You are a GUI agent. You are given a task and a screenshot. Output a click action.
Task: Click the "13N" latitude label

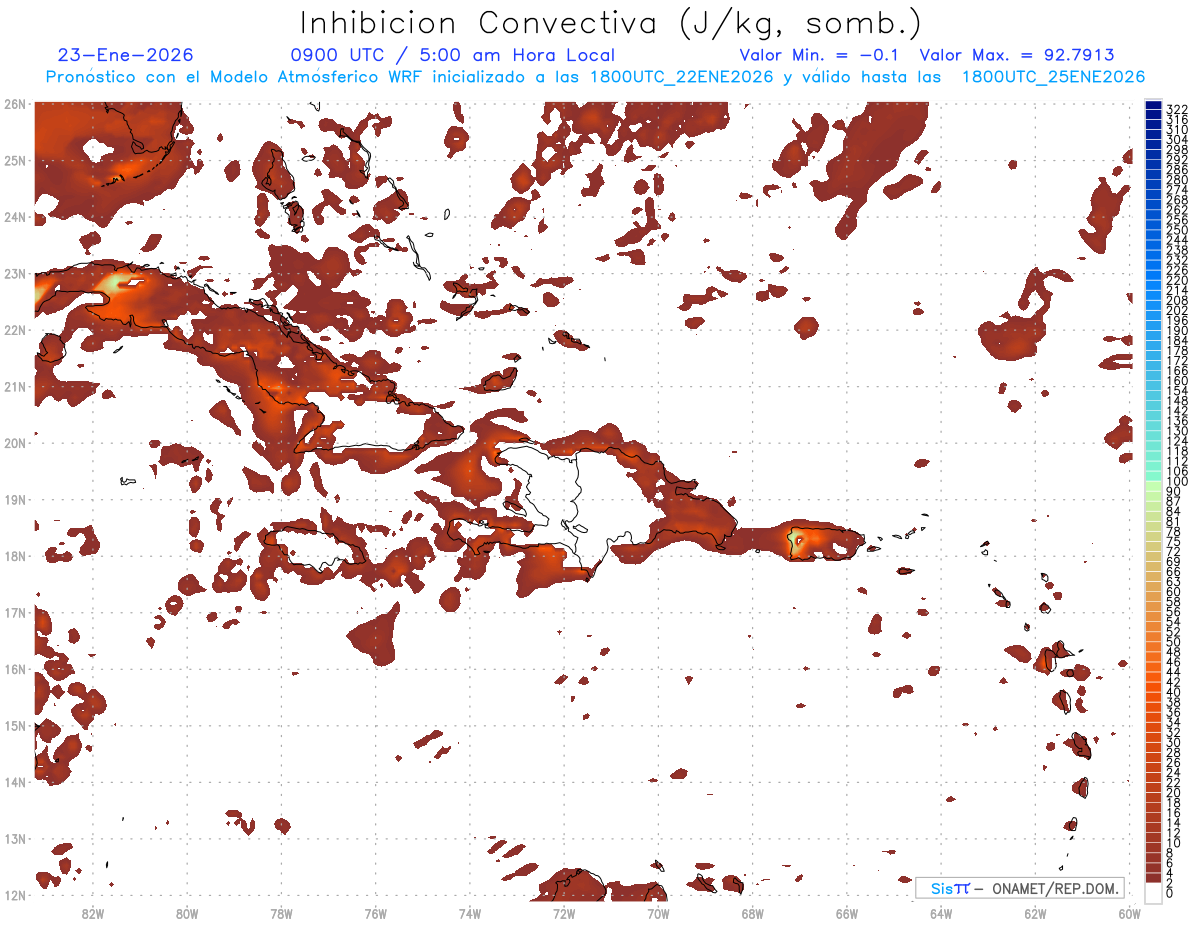tap(14, 838)
